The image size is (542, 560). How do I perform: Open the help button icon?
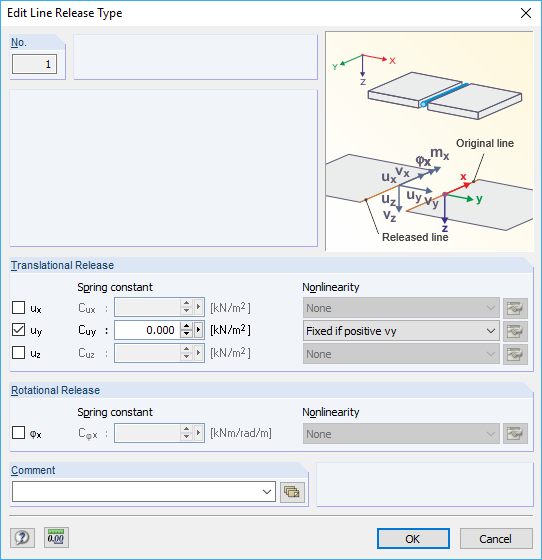(22, 538)
